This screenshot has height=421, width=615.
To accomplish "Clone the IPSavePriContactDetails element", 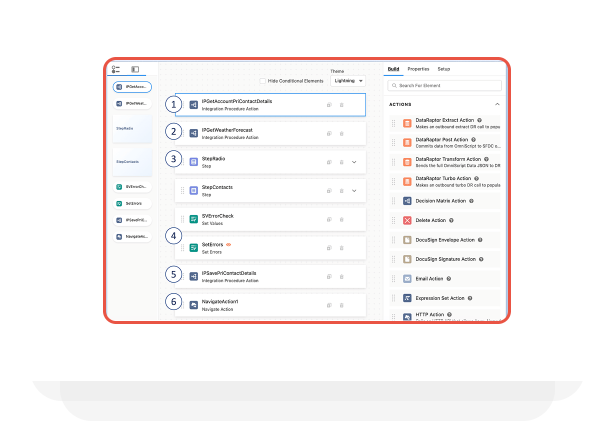I will 329,277.
